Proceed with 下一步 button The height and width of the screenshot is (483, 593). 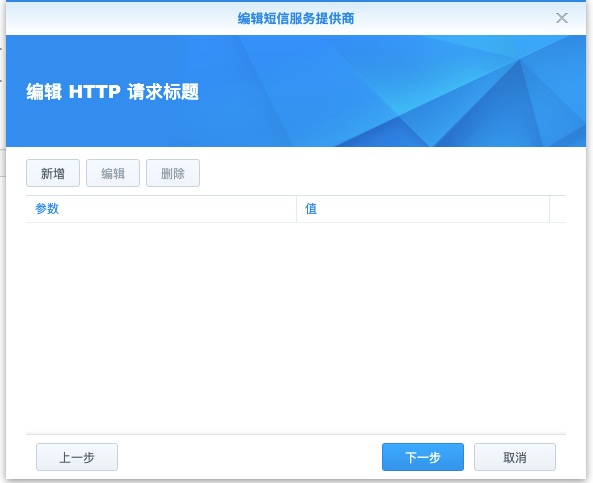click(423, 457)
